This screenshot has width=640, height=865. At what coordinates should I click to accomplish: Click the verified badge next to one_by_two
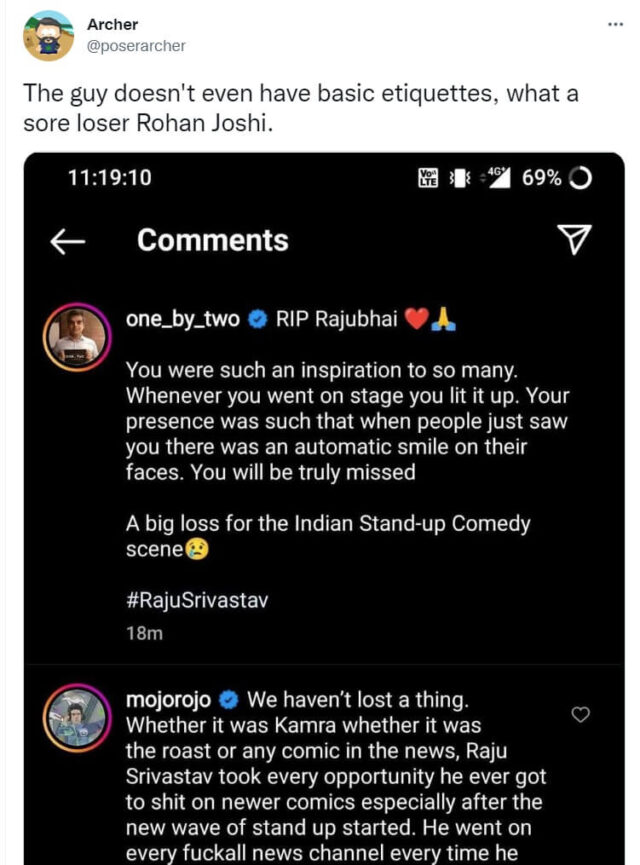click(259, 320)
